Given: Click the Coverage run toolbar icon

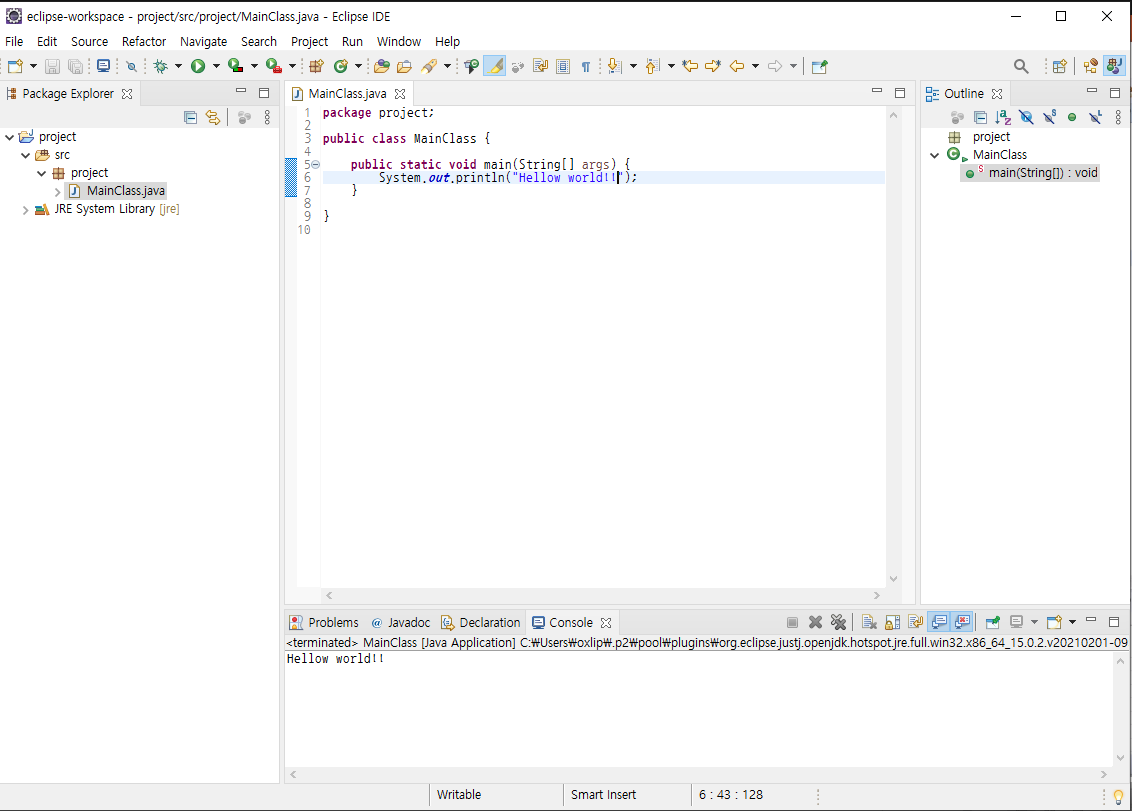Looking at the screenshot, I should click(x=235, y=66).
